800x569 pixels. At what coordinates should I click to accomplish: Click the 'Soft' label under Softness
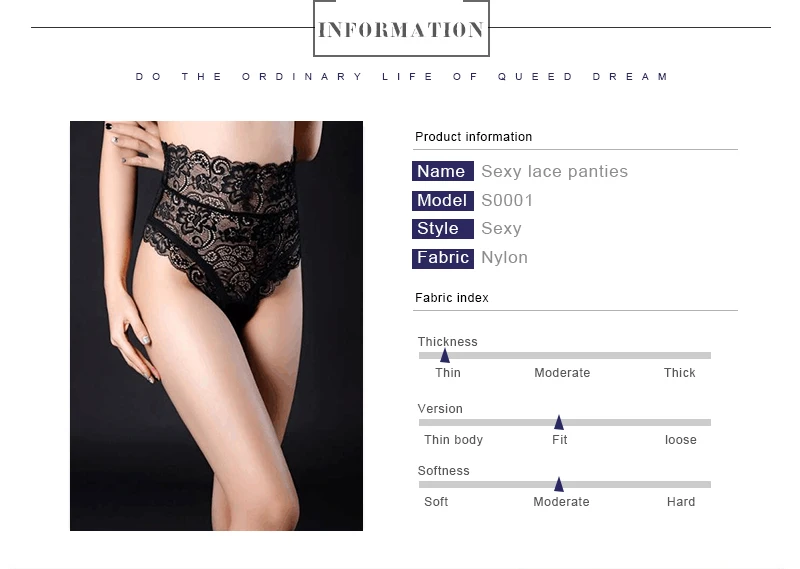click(436, 502)
